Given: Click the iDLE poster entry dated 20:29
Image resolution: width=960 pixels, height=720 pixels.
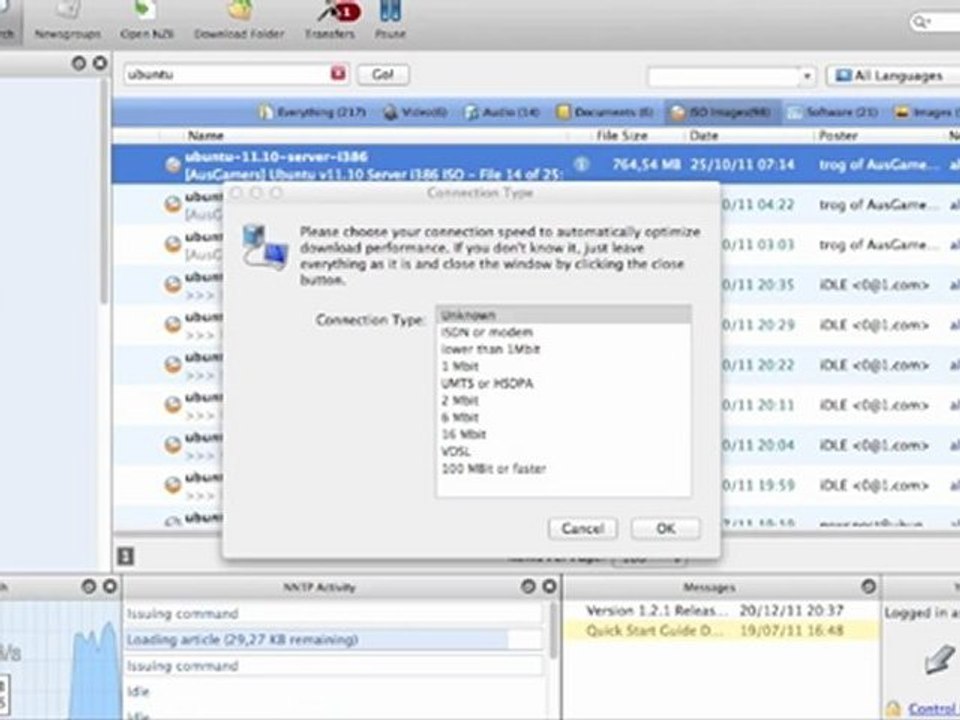Looking at the screenshot, I should [x=874, y=324].
